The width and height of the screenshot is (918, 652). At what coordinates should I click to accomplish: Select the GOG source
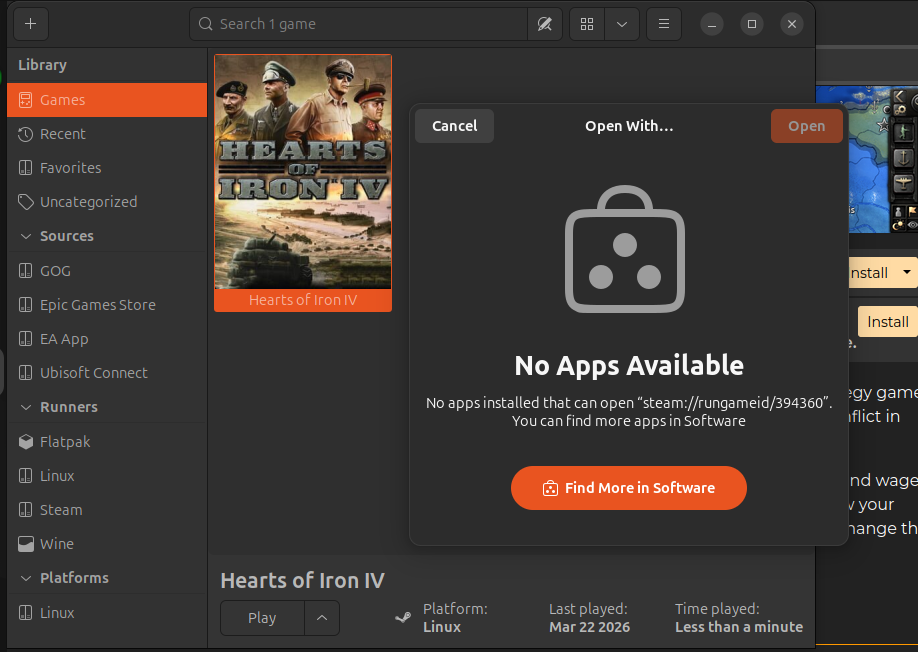(107, 271)
